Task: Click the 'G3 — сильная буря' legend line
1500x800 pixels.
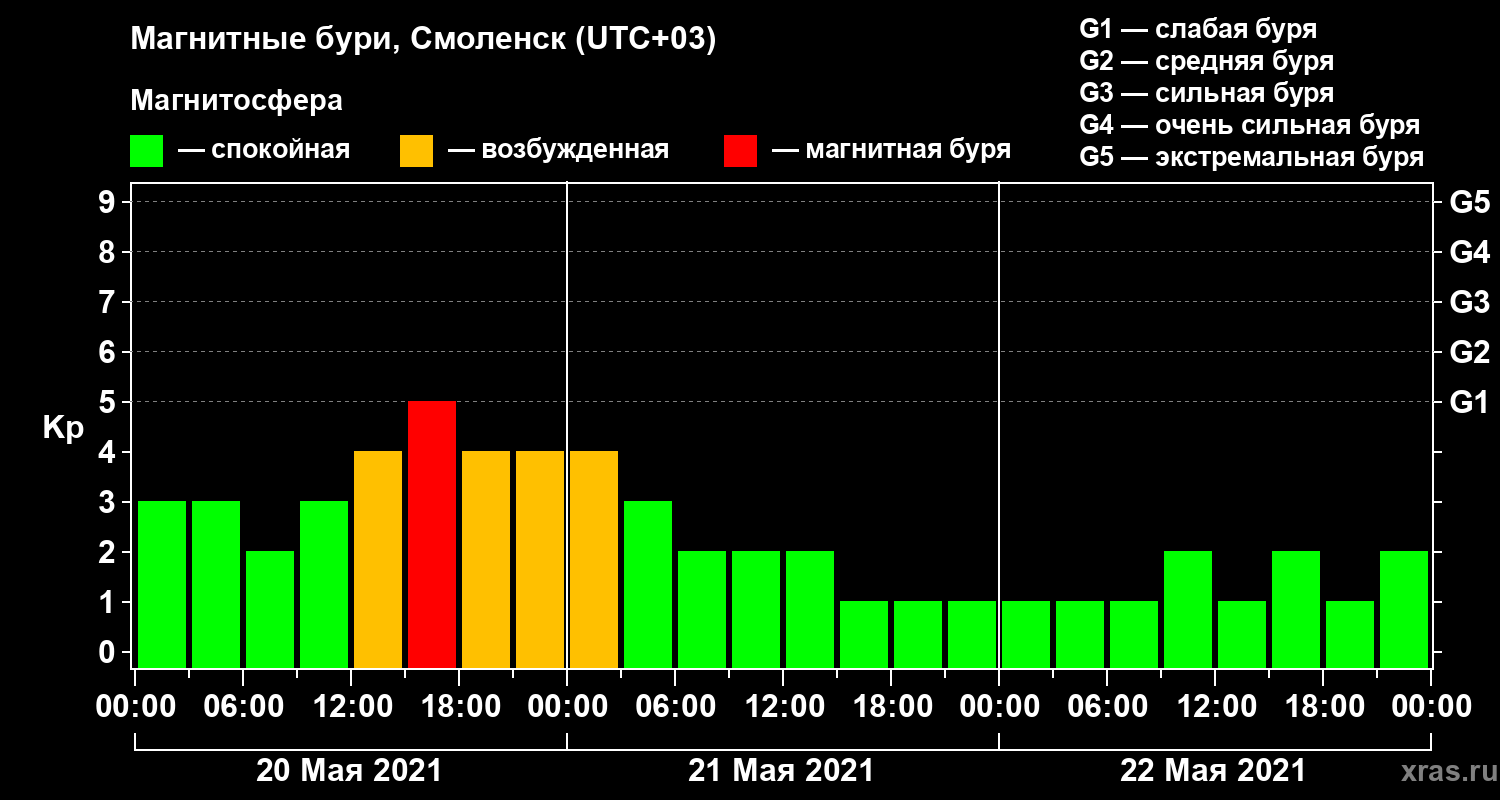Action: click(x=1207, y=93)
